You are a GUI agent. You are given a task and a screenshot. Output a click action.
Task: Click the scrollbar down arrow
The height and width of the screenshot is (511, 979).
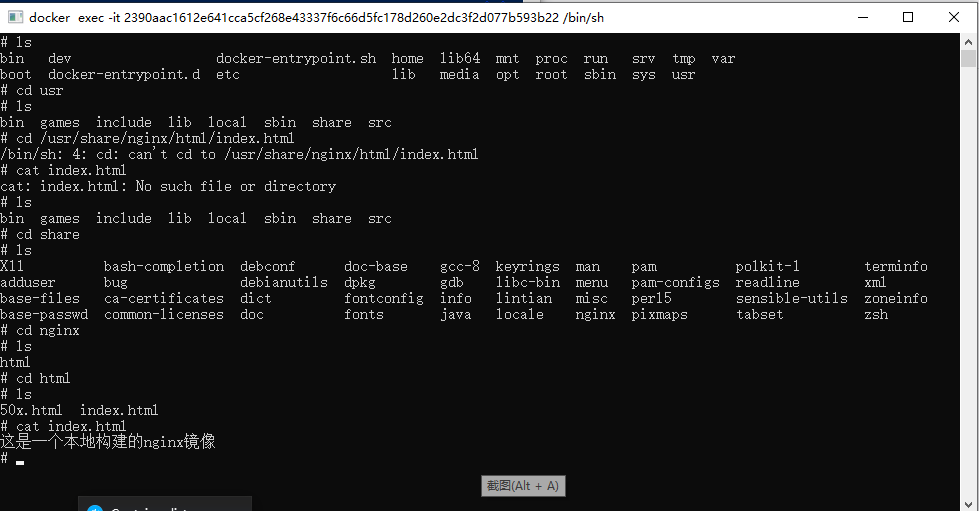click(968, 504)
